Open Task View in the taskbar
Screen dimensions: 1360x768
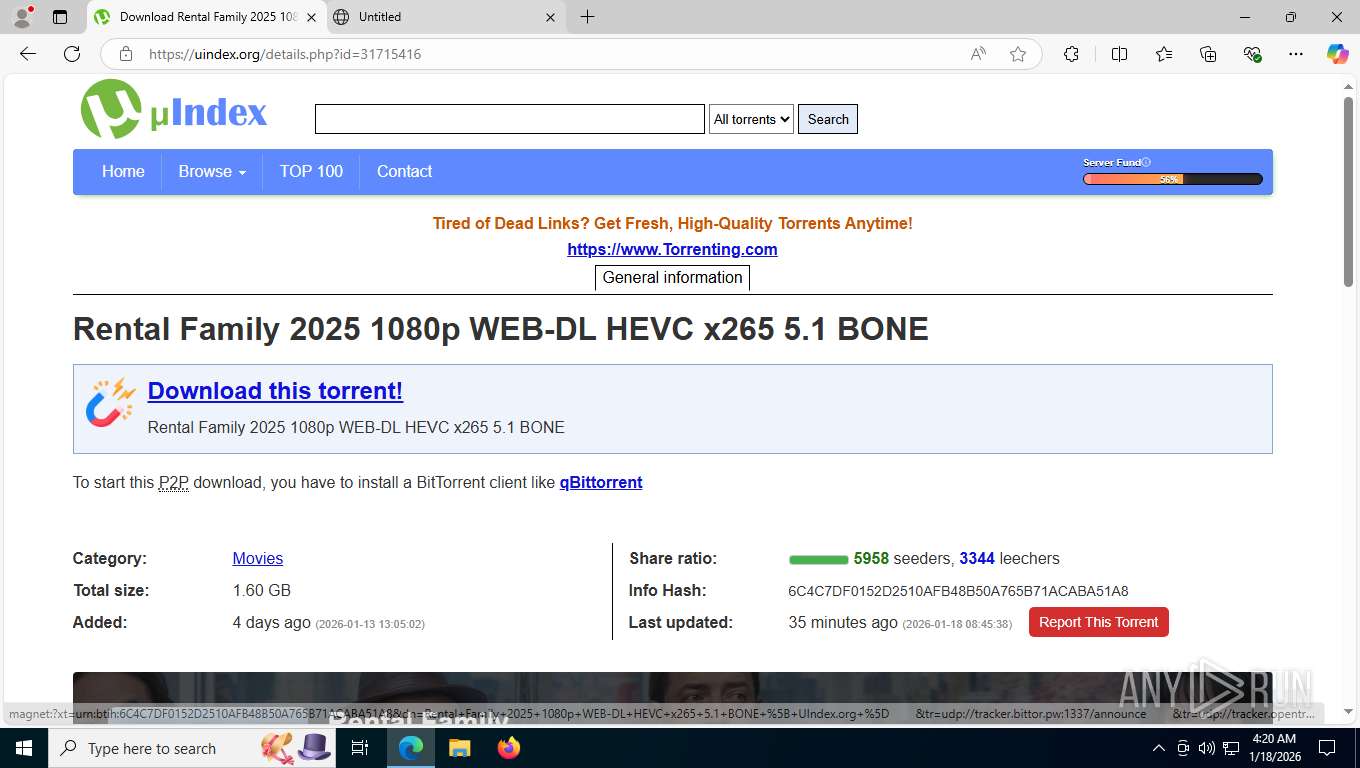coord(360,748)
